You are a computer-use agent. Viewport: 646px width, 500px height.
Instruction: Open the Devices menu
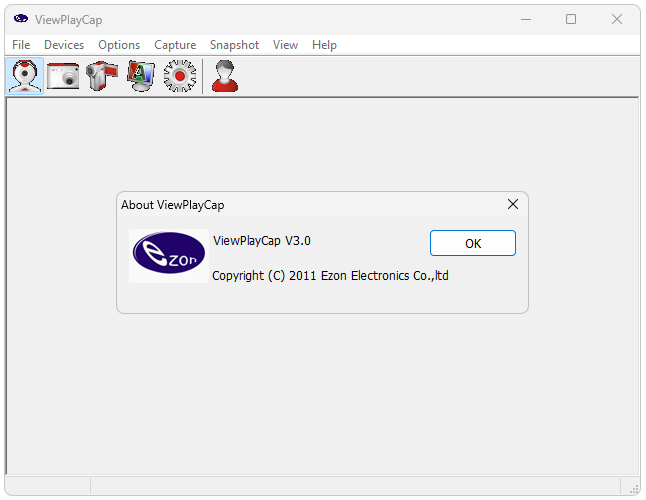tap(64, 44)
